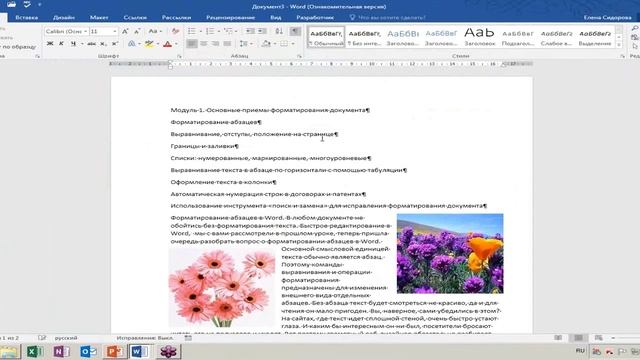Click track changes 'Исправления: Выкл.' status
The height and width of the screenshot is (360, 640).
click(144, 338)
